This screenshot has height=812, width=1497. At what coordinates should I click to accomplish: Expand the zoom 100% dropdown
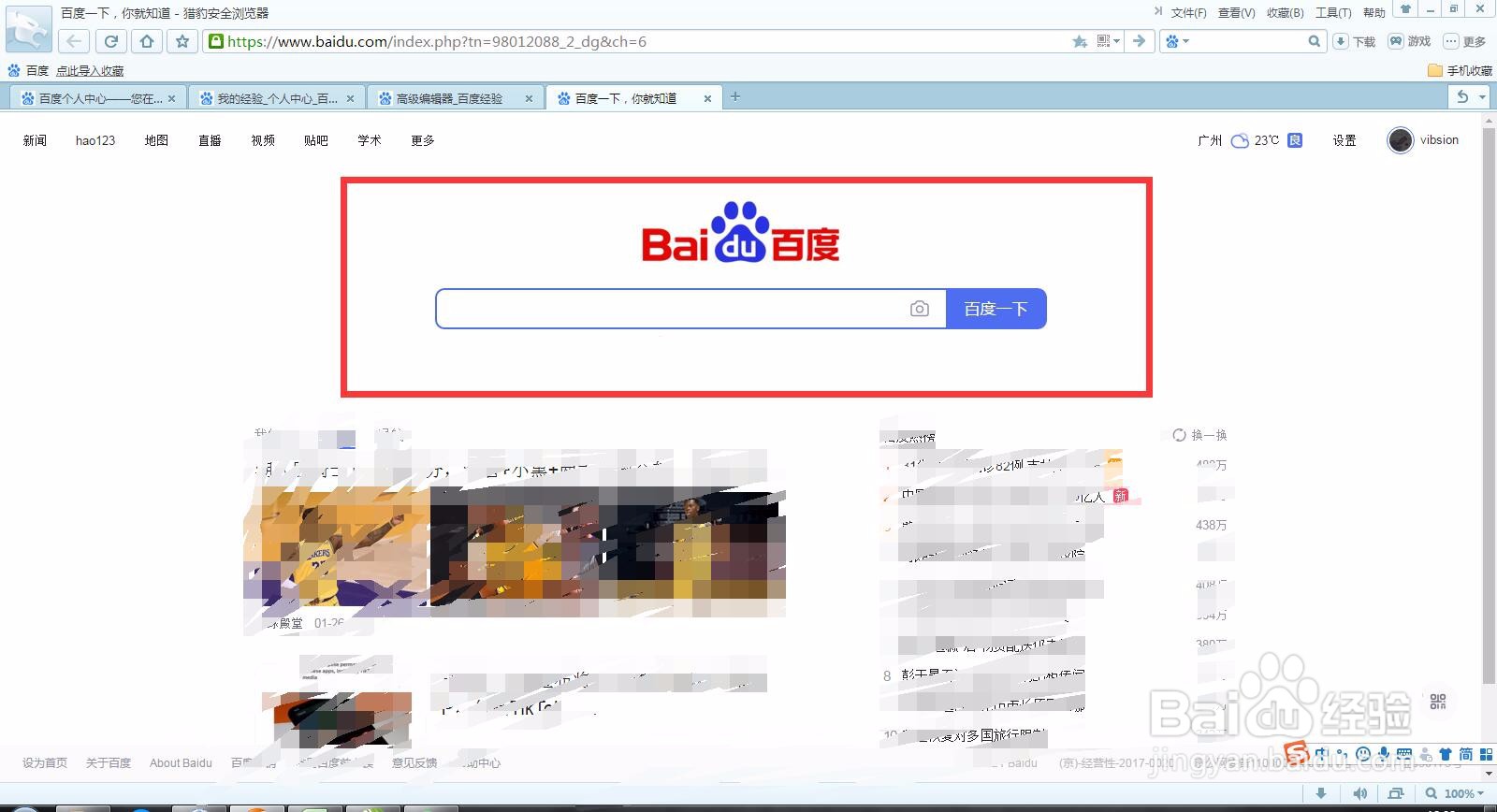1481,793
